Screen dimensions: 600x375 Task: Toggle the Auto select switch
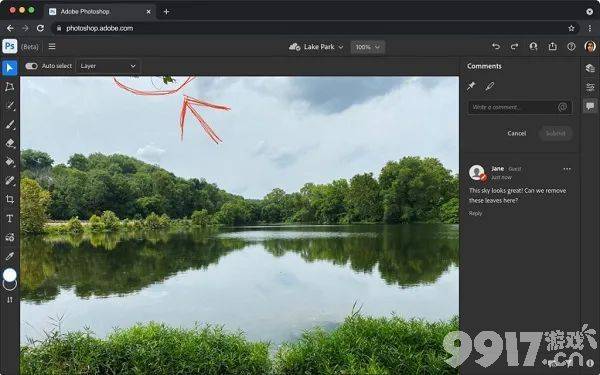(x=31, y=66)
